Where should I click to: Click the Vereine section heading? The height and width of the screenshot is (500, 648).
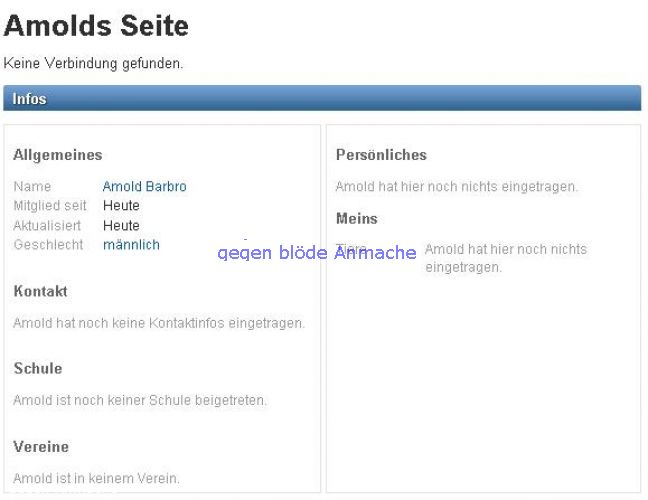pos(41,446)
